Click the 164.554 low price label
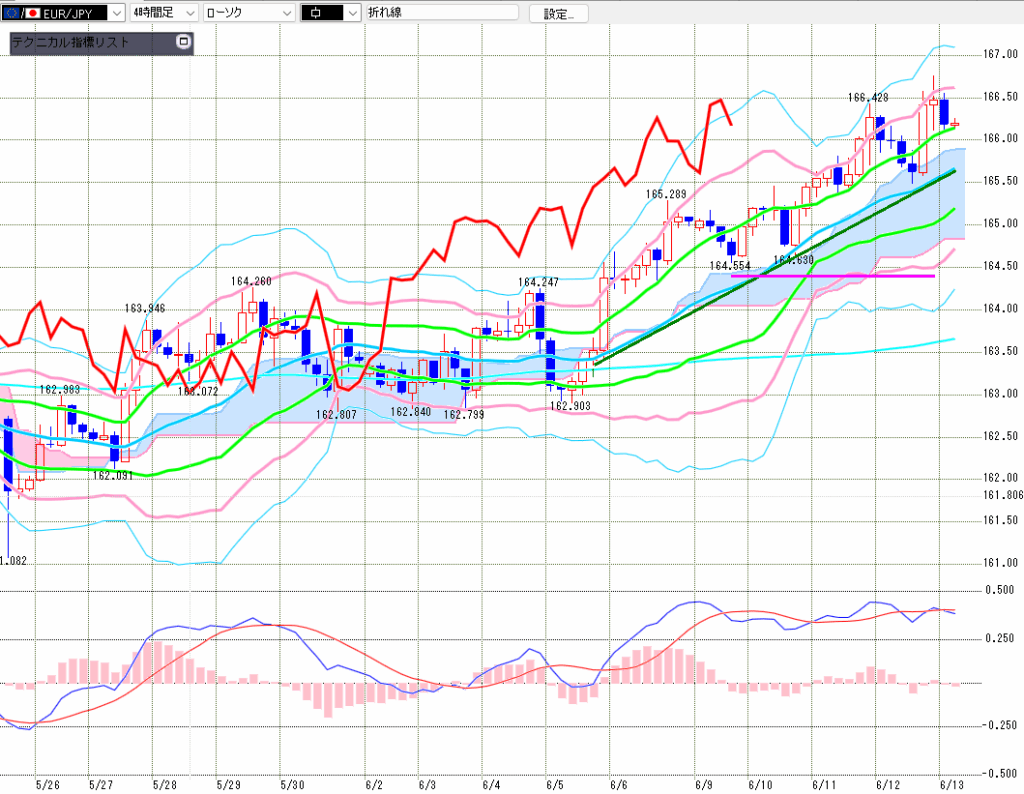 [730, 266]
